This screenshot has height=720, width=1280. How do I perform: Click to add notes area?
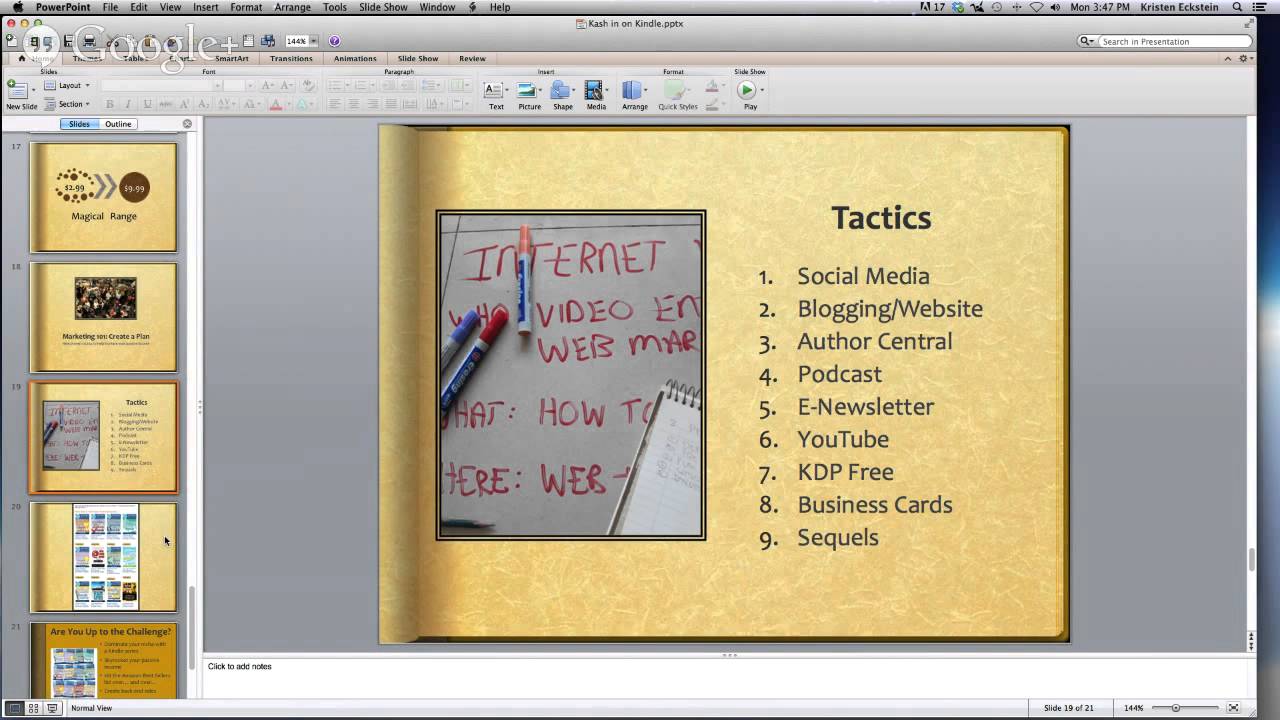725,677
